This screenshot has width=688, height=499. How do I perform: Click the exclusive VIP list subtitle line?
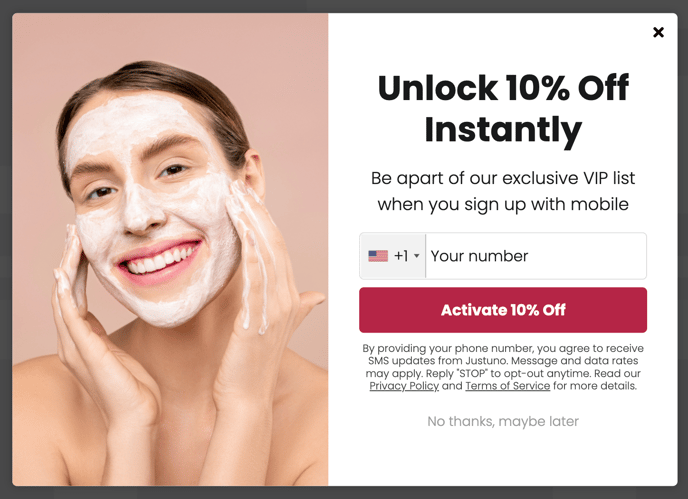click(x=503, y=178)
